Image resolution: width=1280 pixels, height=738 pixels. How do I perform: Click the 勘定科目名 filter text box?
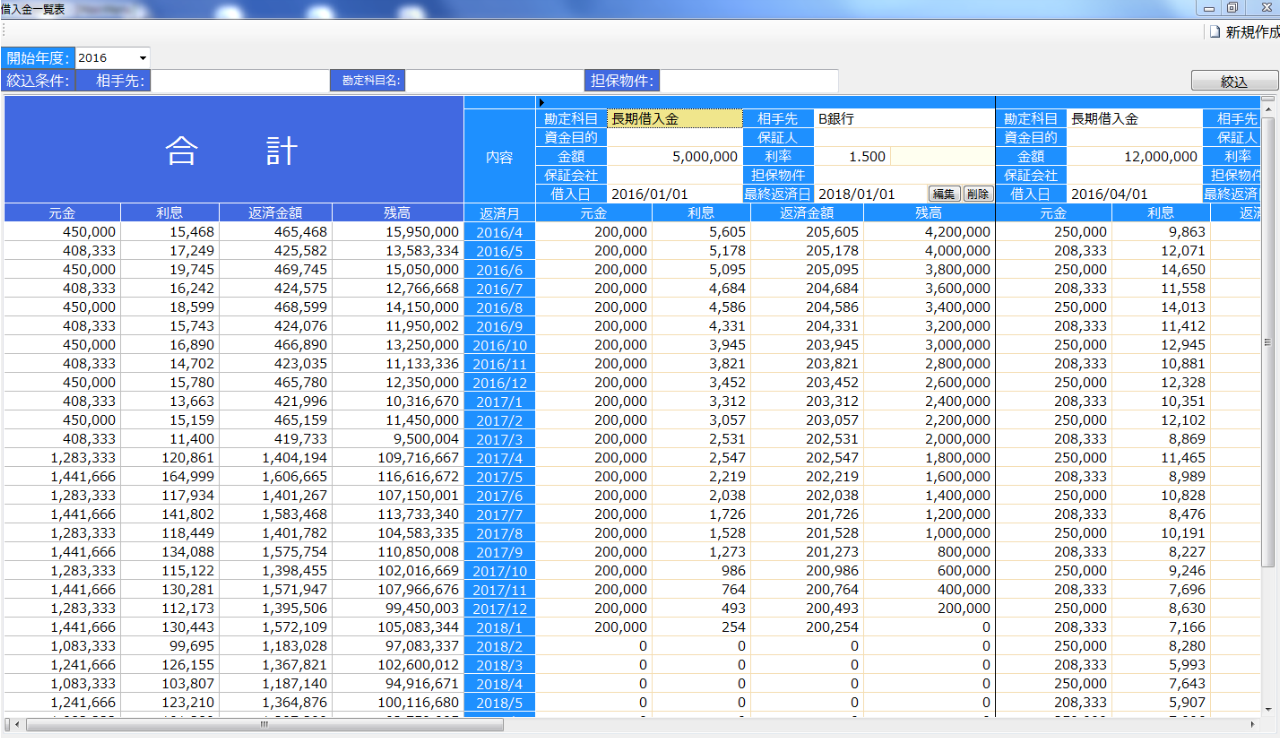(x=493, y=81)
